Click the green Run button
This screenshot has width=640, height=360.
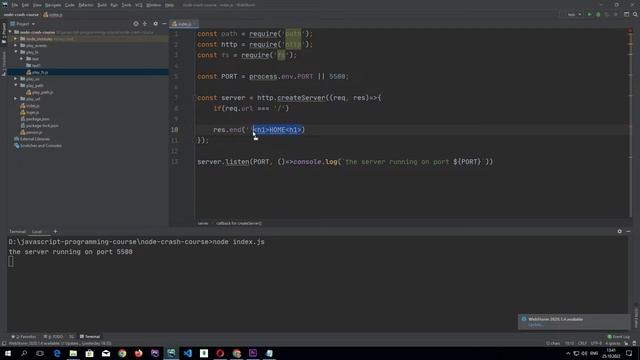[589, 14]
